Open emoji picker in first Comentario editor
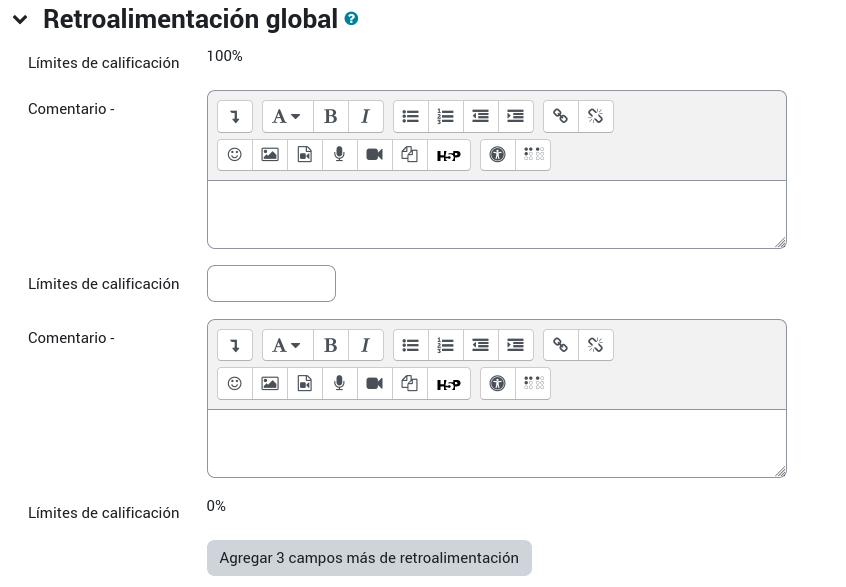 click(x=235, y=155)
